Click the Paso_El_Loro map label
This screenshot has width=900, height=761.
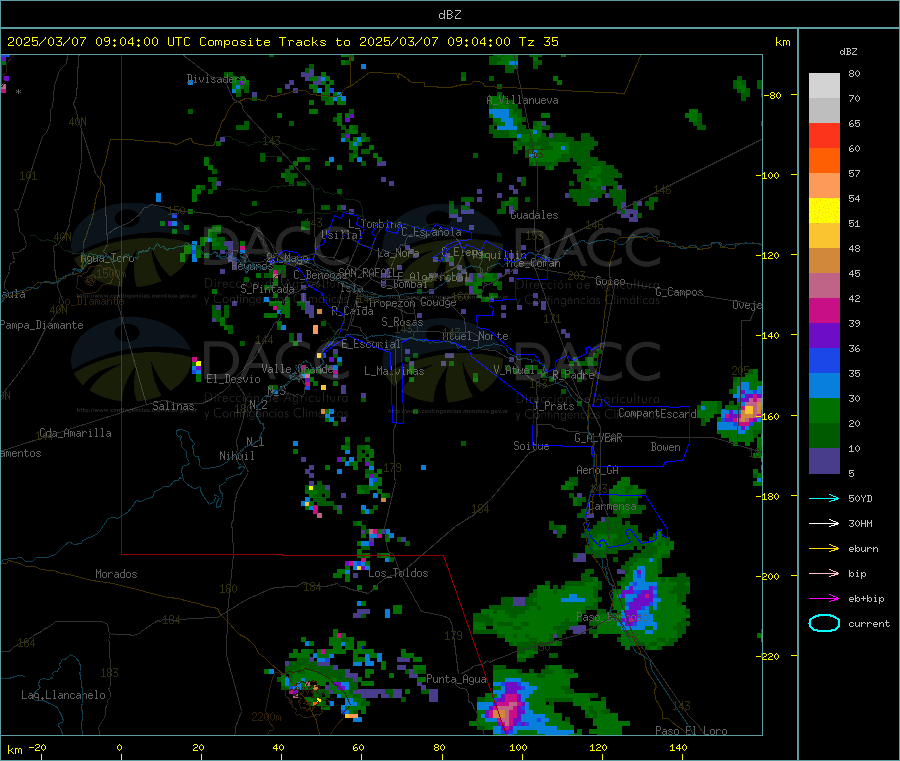[x=691, y=731]
